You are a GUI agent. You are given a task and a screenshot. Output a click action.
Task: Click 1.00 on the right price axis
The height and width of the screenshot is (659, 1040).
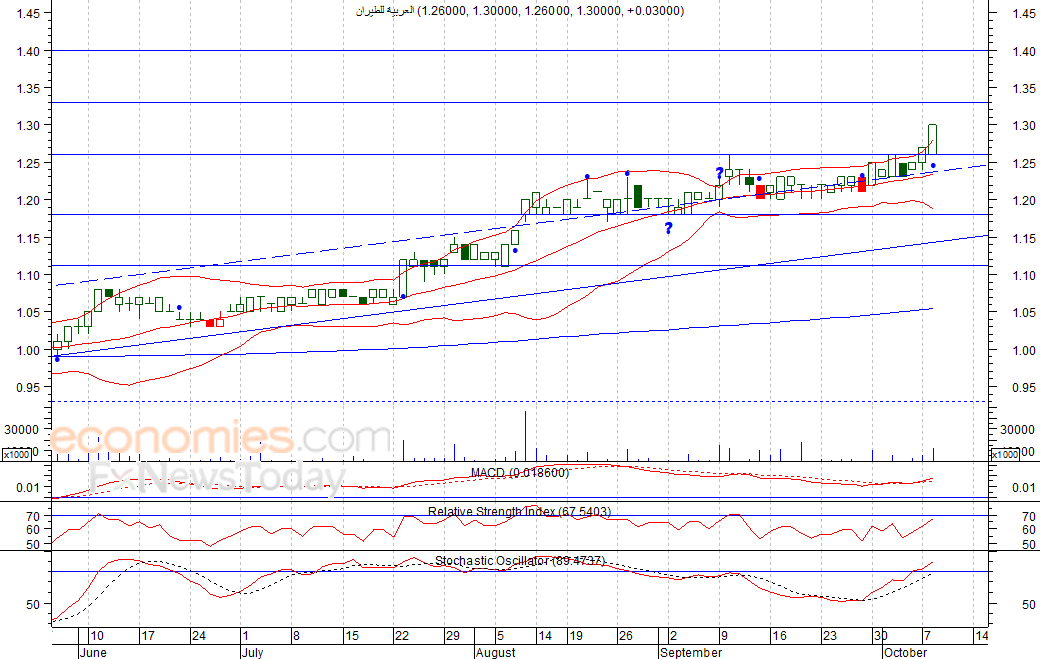(1024, 350)
